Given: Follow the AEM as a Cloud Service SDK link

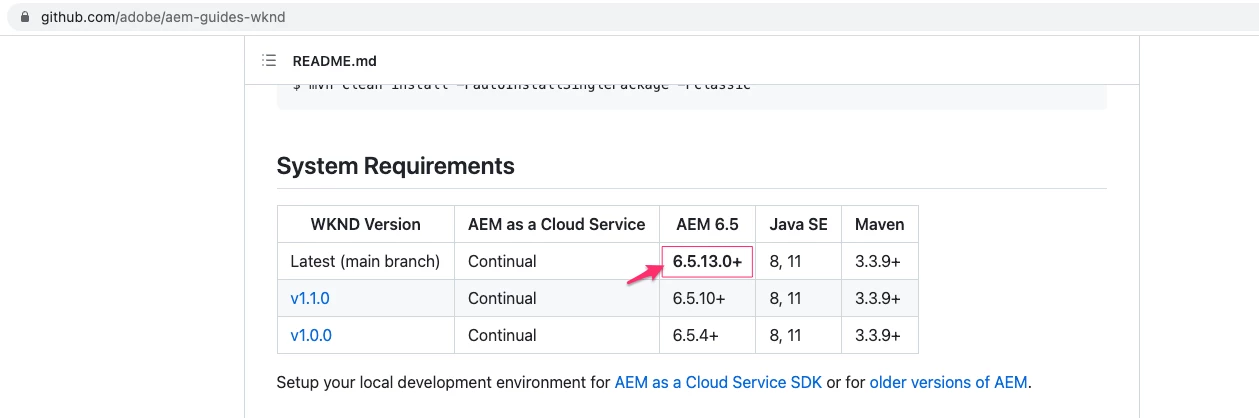Looking at the screenshot, I should 718,382.
